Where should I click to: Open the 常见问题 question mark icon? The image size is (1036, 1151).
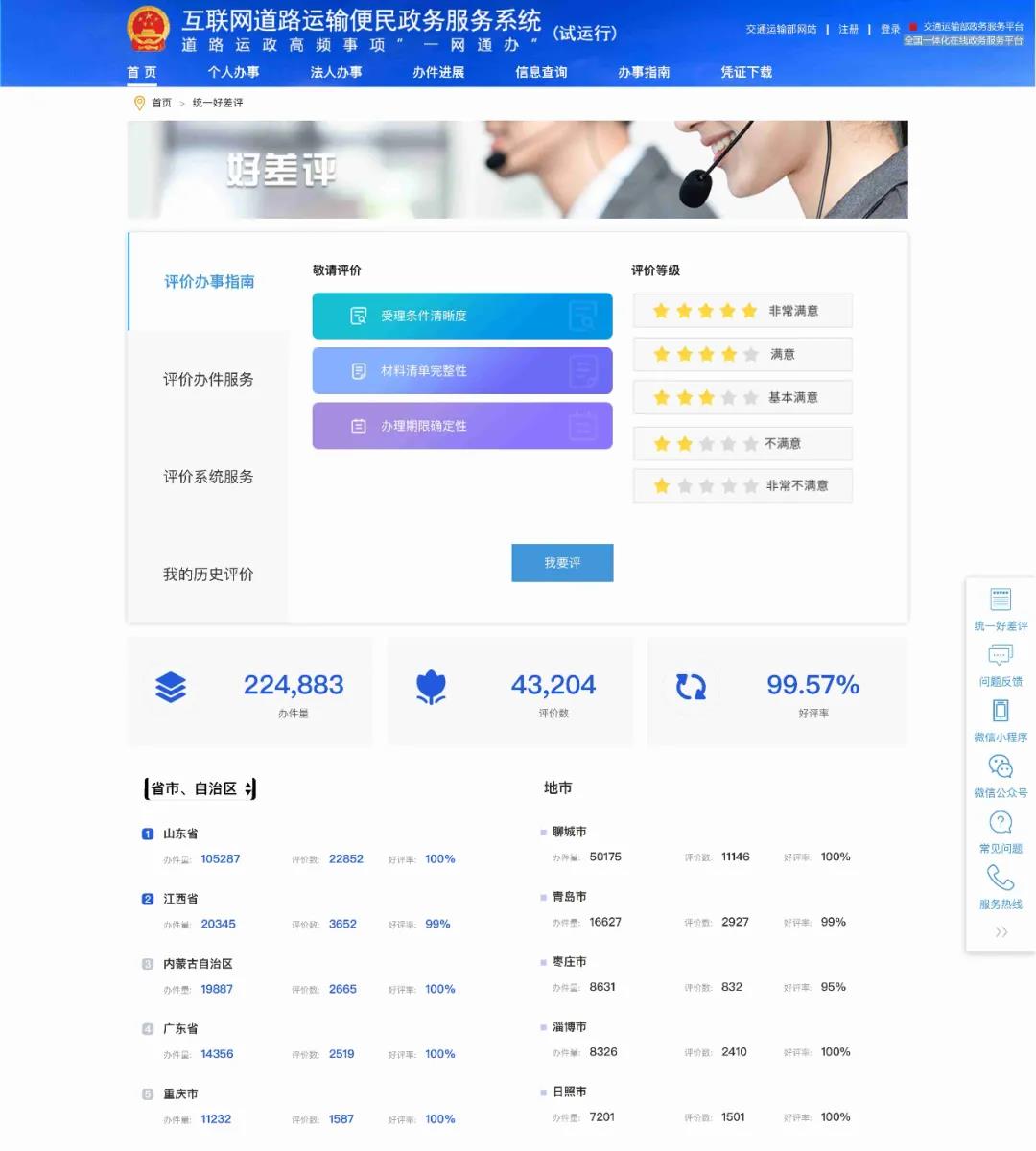click(x=1001, y=822)
